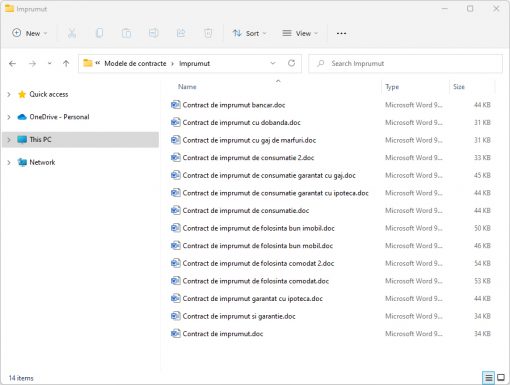Switch to large thumbnails view in status bar

(501, 377)
